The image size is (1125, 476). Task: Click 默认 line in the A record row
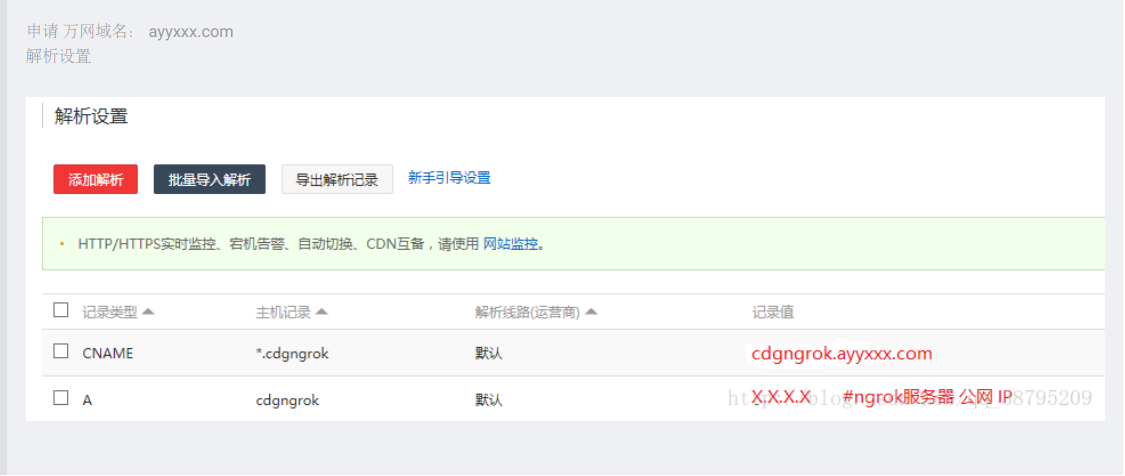[x=489, y=399]
